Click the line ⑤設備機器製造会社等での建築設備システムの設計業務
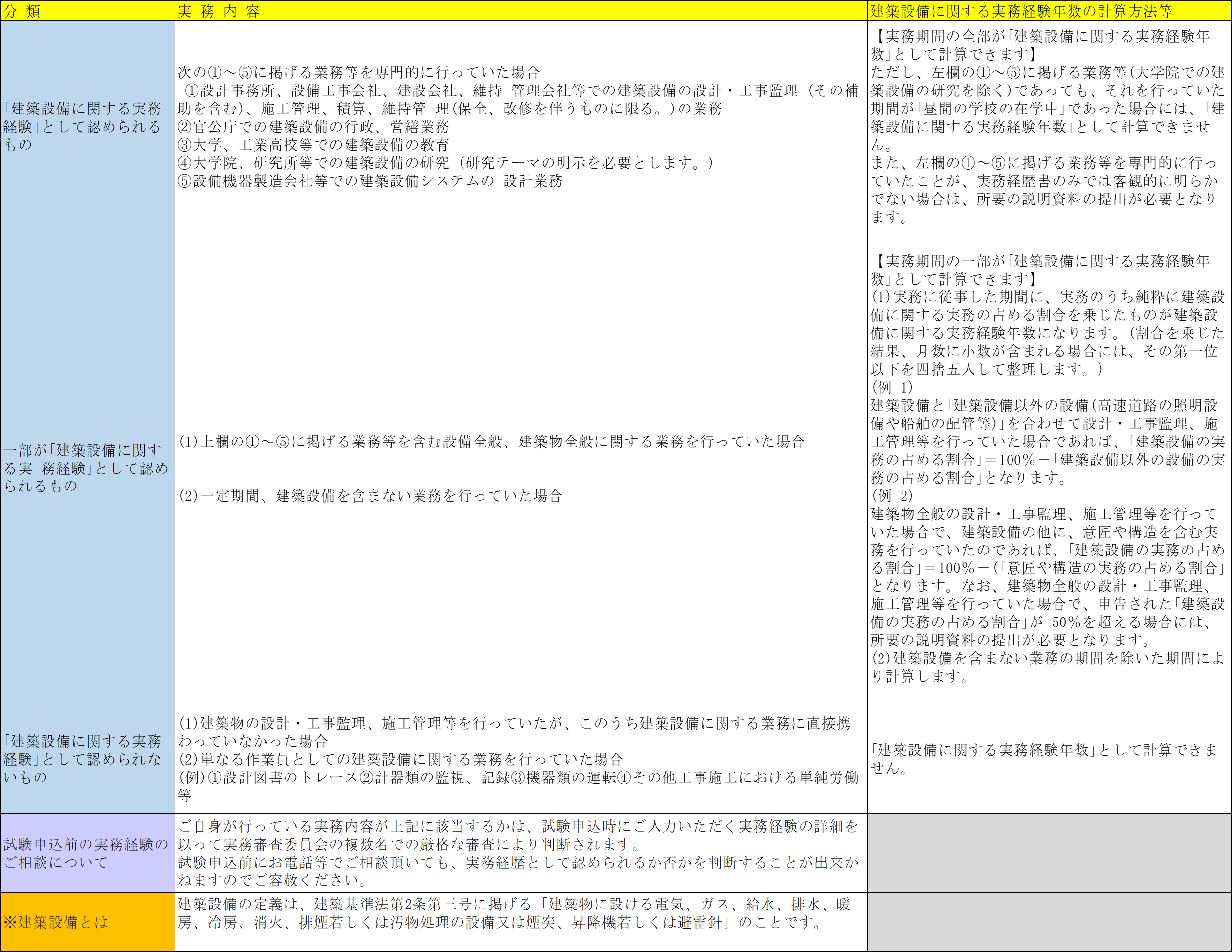Screen dimensions: 1232x952 coord(370,181)
